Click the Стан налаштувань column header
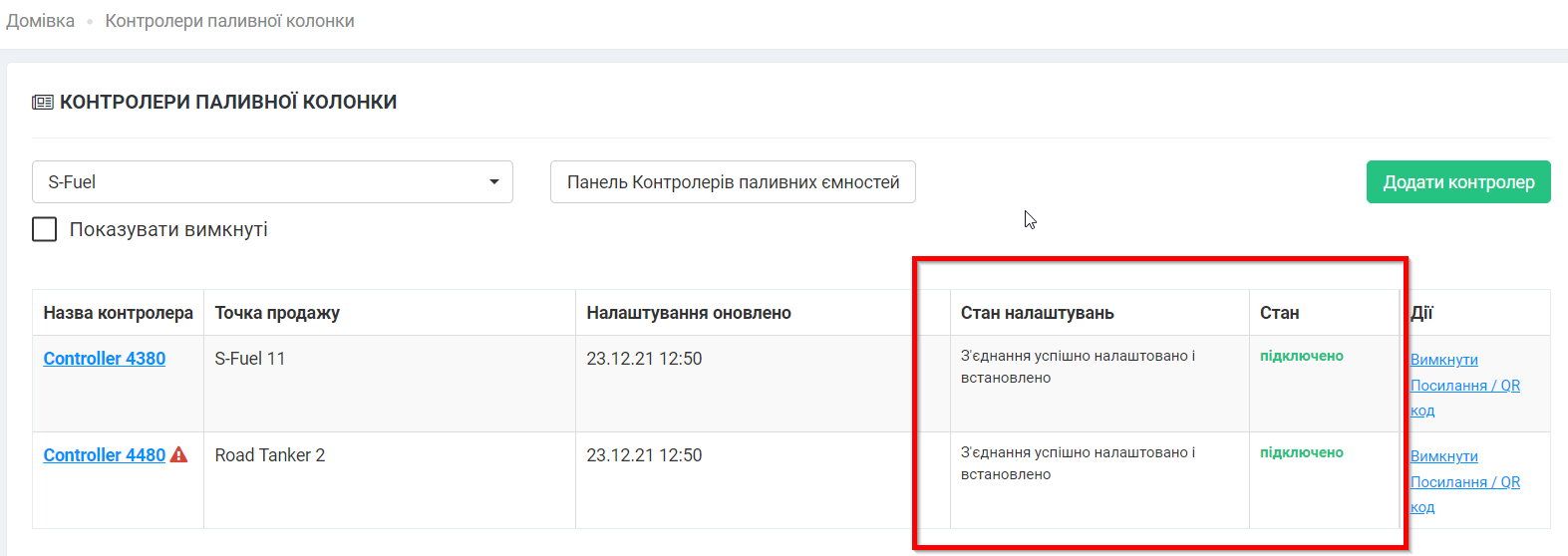Screen dimensions: 1568x556 tap(1037, 313)
